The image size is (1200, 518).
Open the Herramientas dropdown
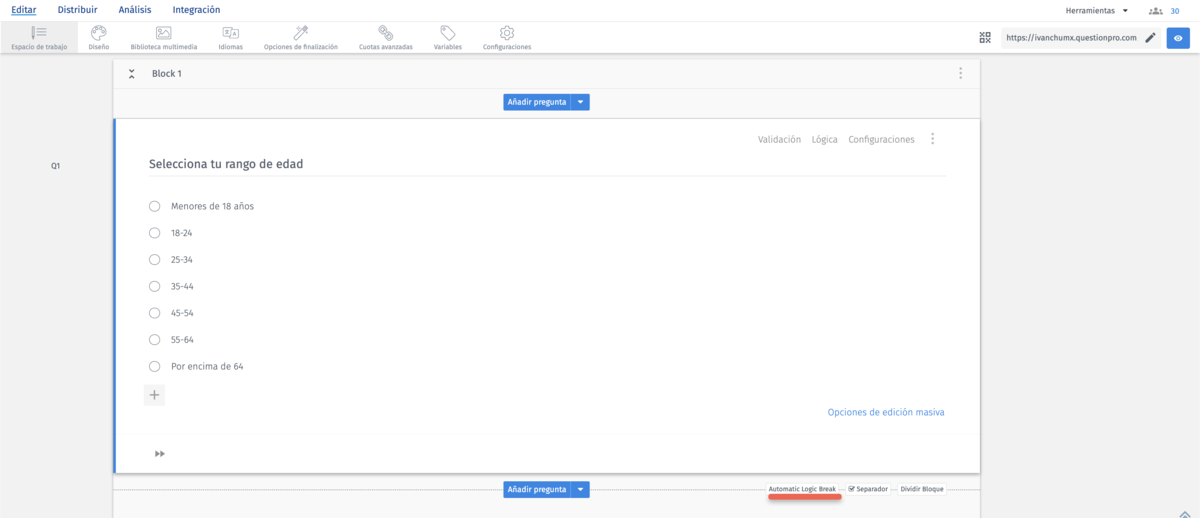click(1097, 10)
